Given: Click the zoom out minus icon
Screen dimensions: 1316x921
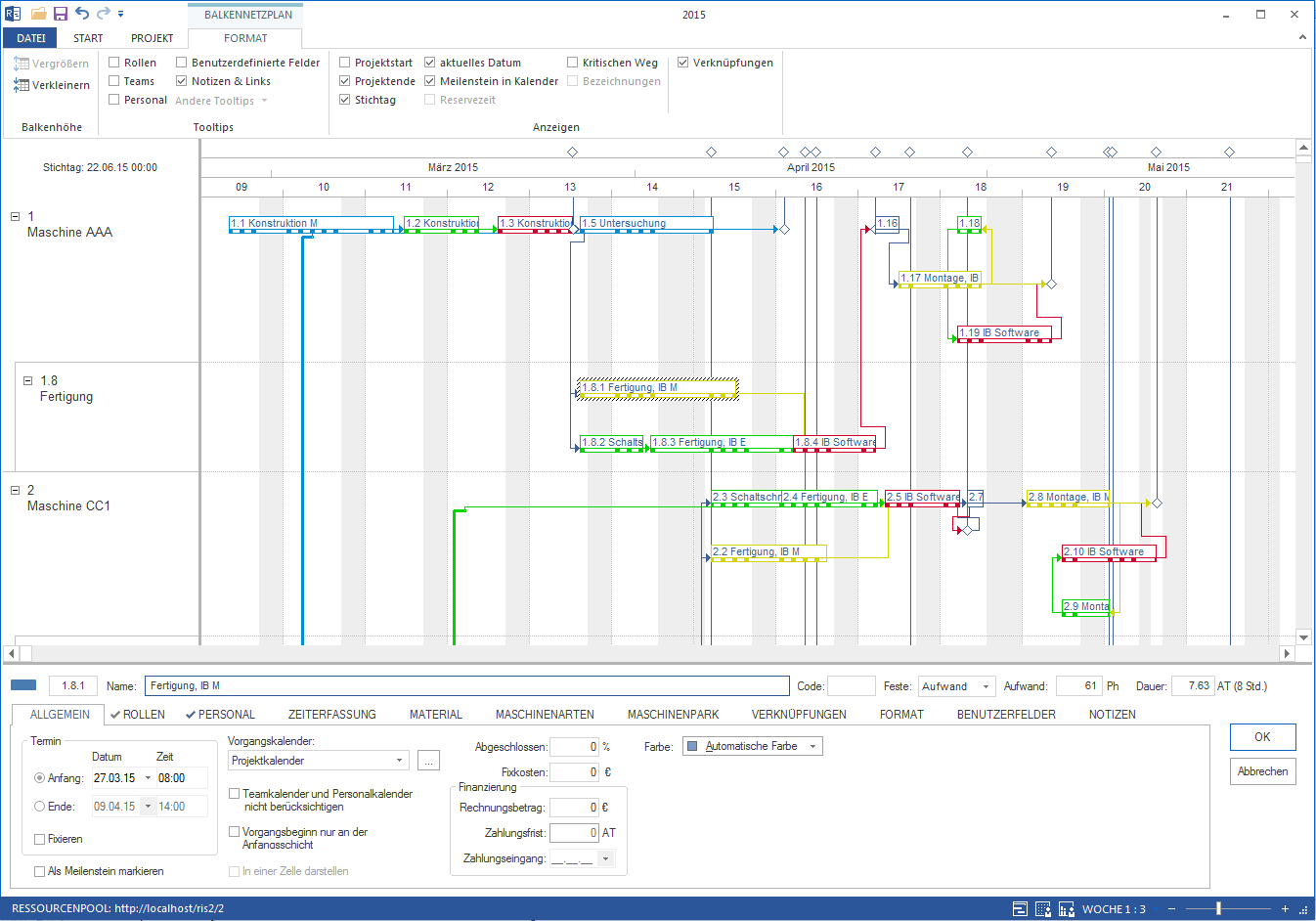Looking at the screenshot, I should [x=1171, y=908].
